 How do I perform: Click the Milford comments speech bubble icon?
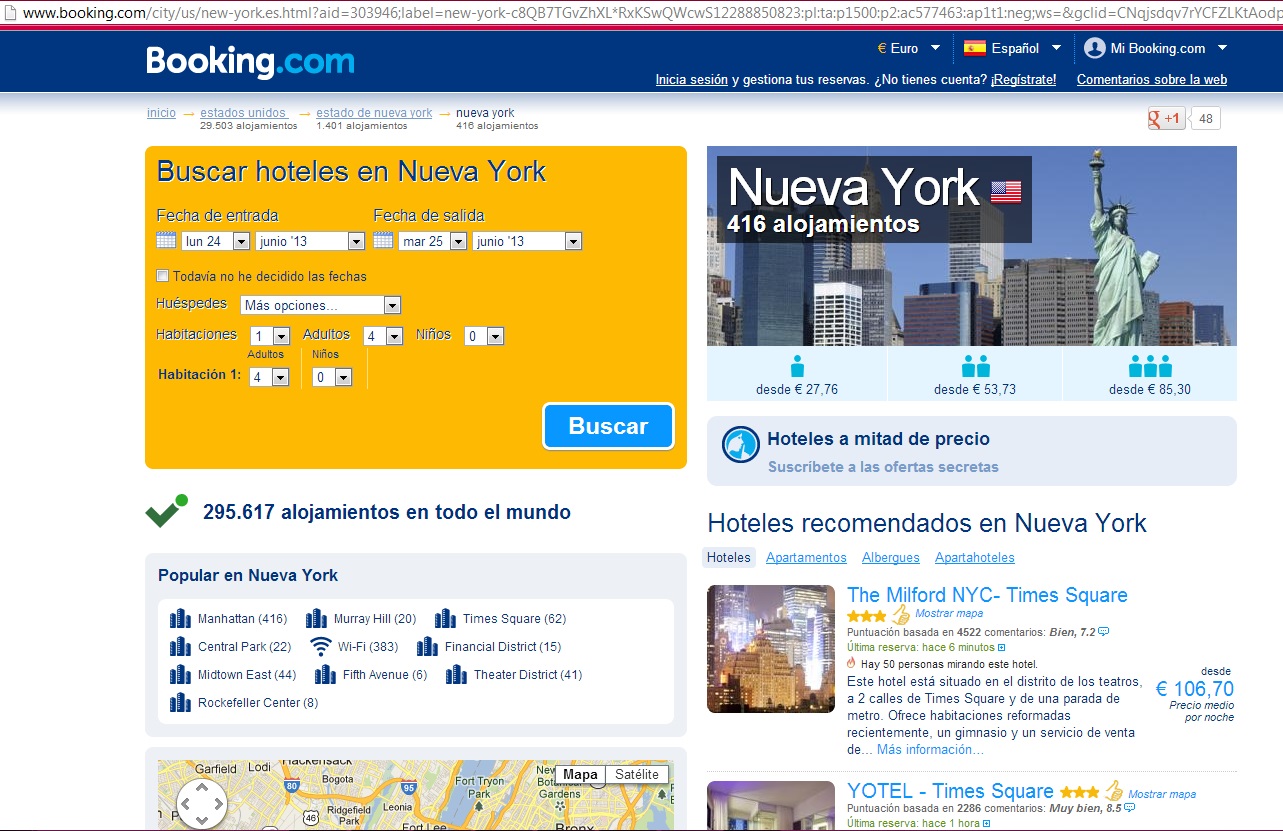tap(1104, 632)
